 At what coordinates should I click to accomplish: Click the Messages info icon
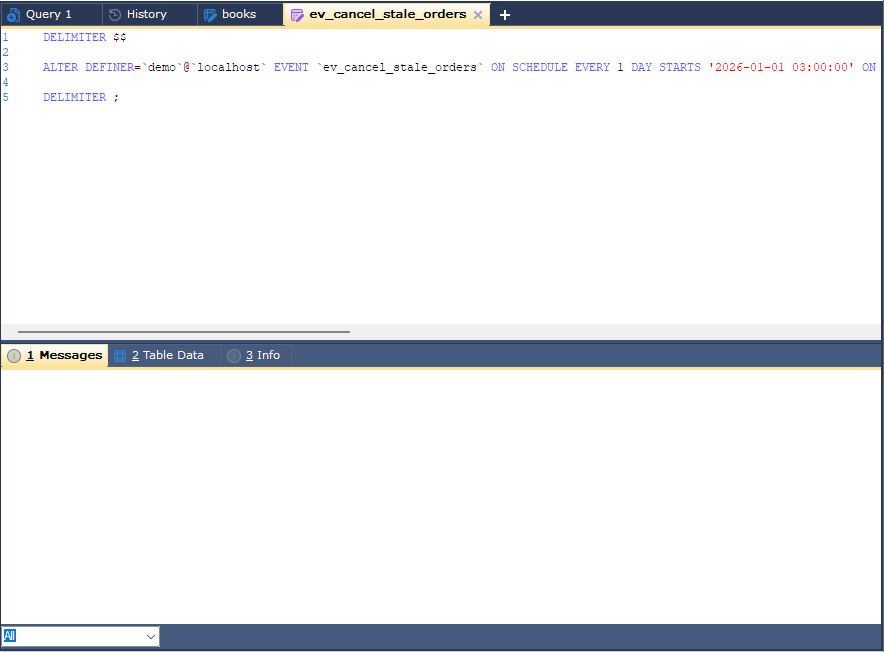click(x=14, y=355)
